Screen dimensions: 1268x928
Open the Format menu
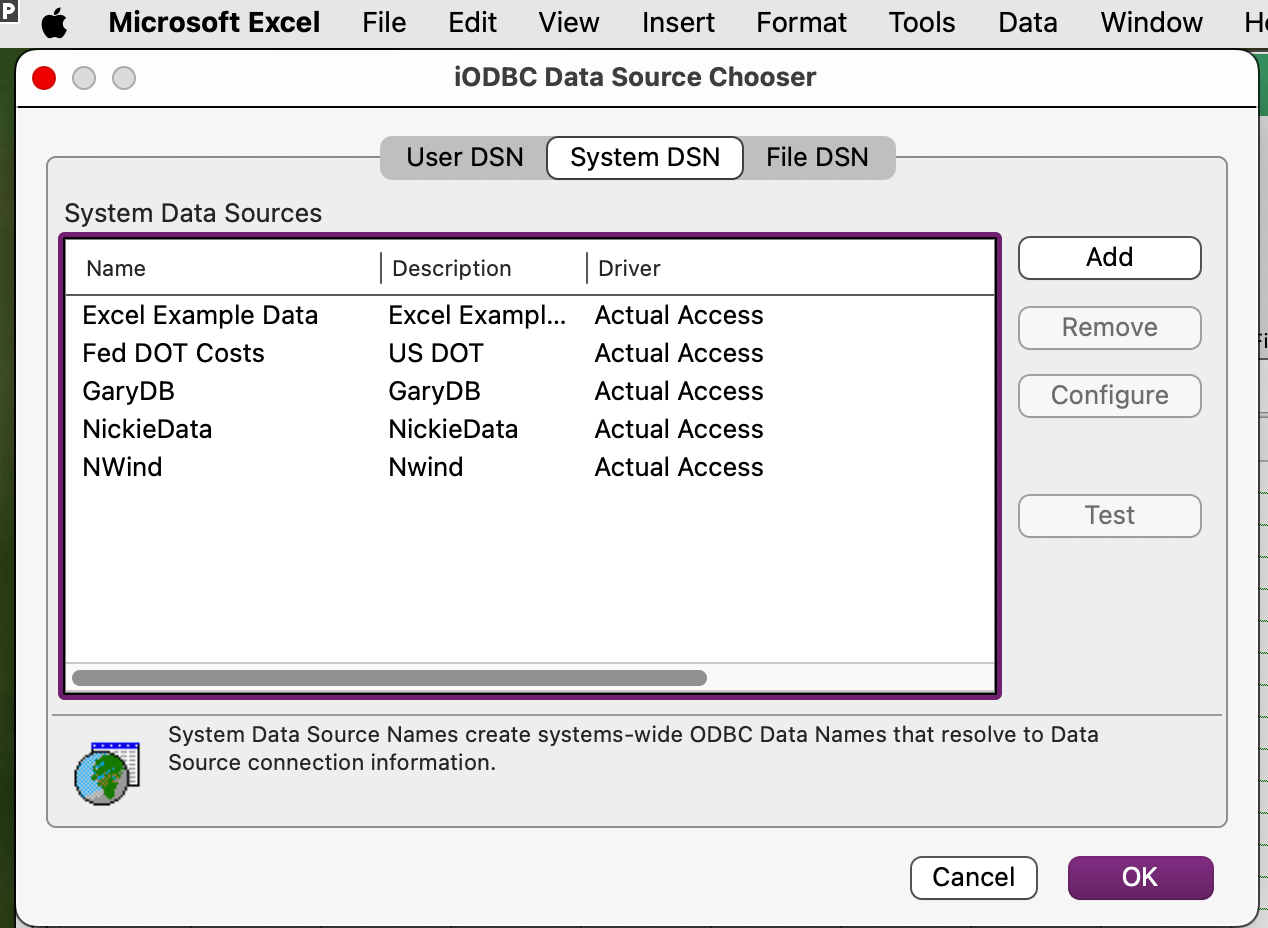coord(801,22)
